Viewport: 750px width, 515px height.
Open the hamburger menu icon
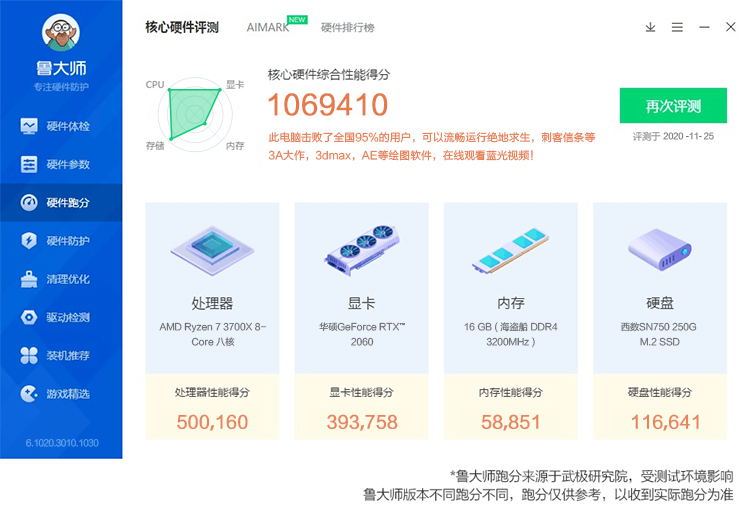click(677, 27)
